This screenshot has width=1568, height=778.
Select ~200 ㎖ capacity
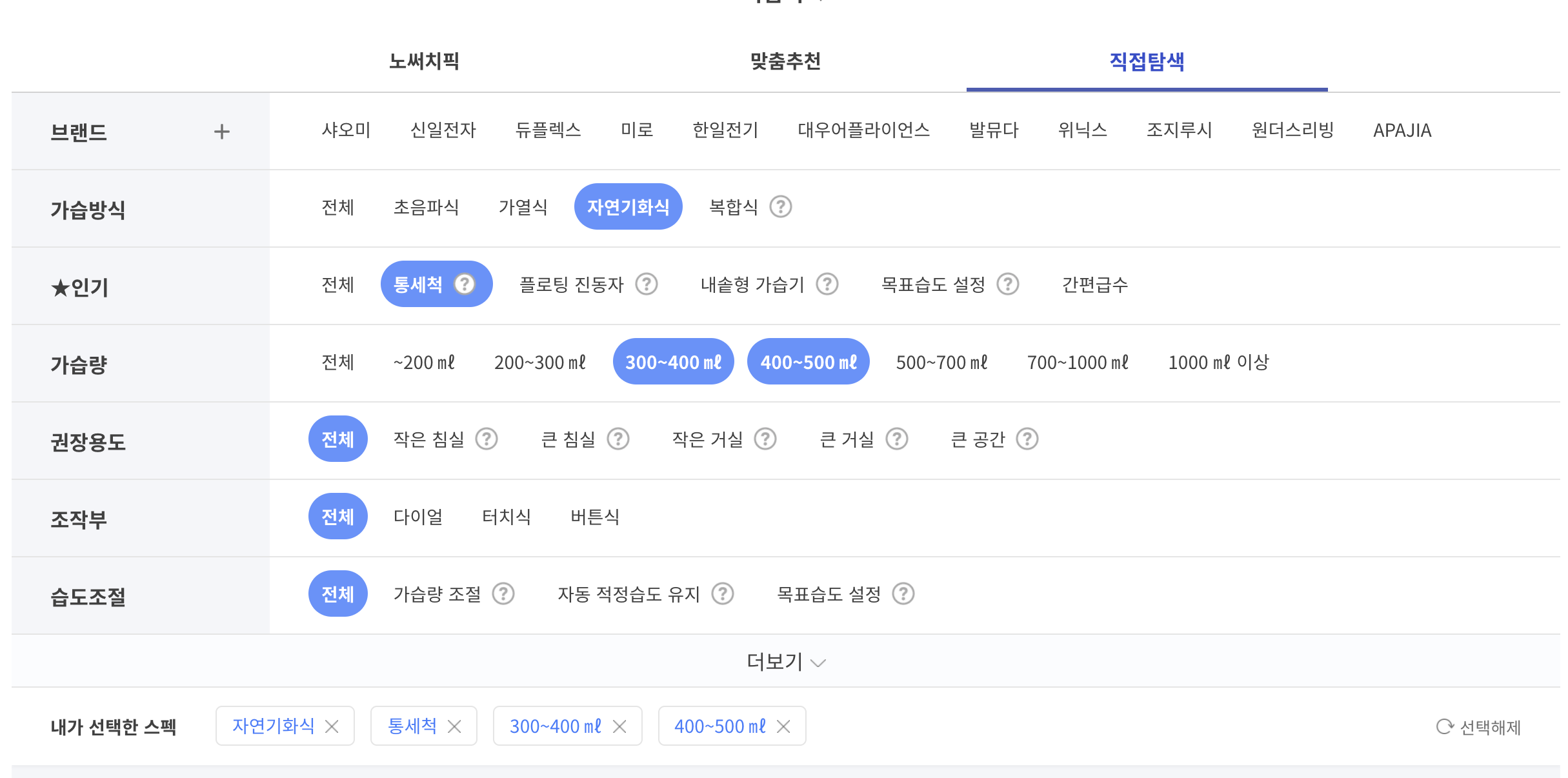424,361
